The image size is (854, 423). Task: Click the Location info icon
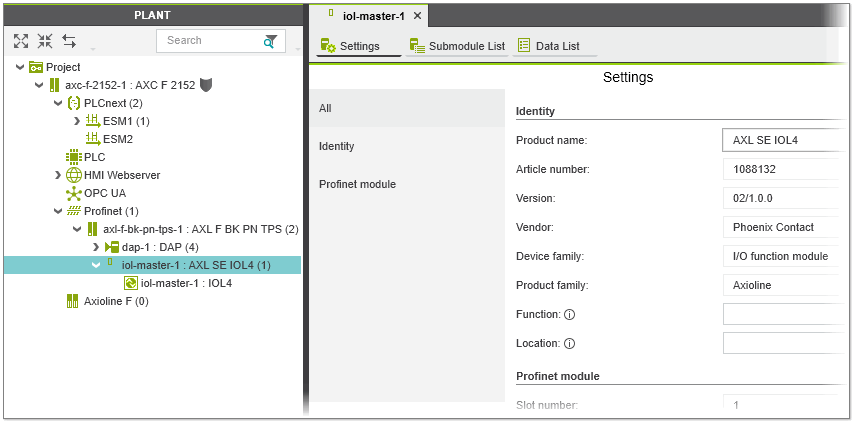568,343
